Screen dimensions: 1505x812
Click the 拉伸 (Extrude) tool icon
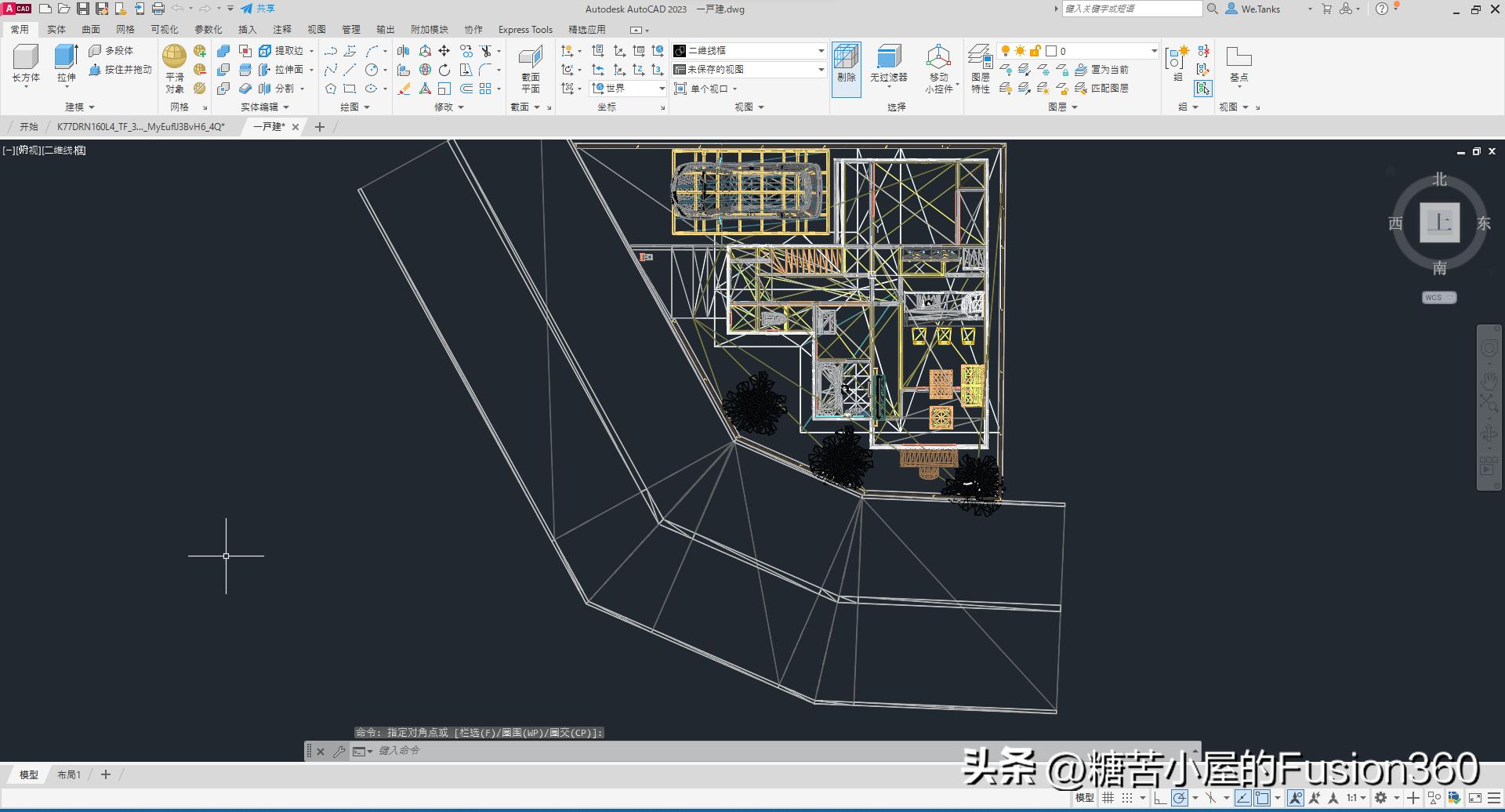coord(66,58)
